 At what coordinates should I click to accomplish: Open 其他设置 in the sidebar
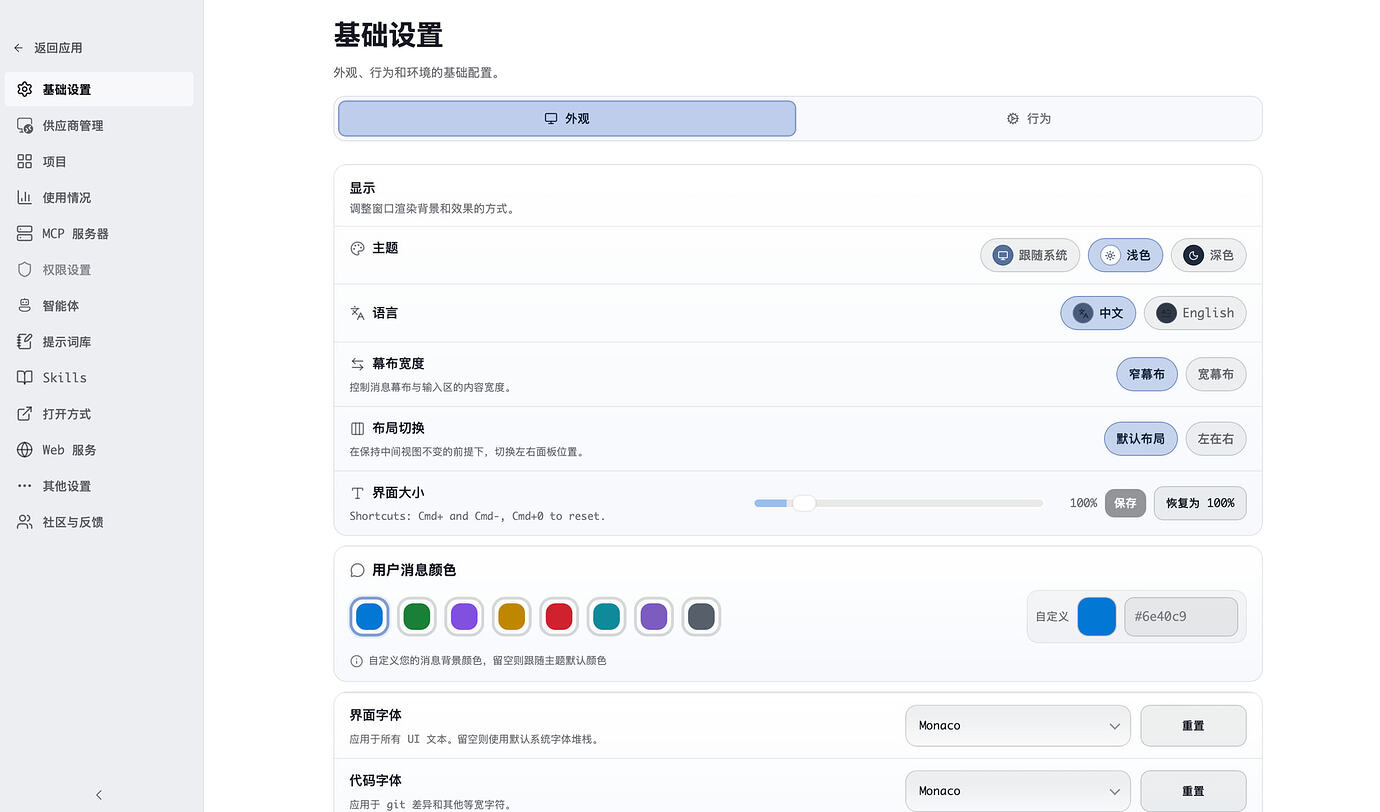[99, 486]
